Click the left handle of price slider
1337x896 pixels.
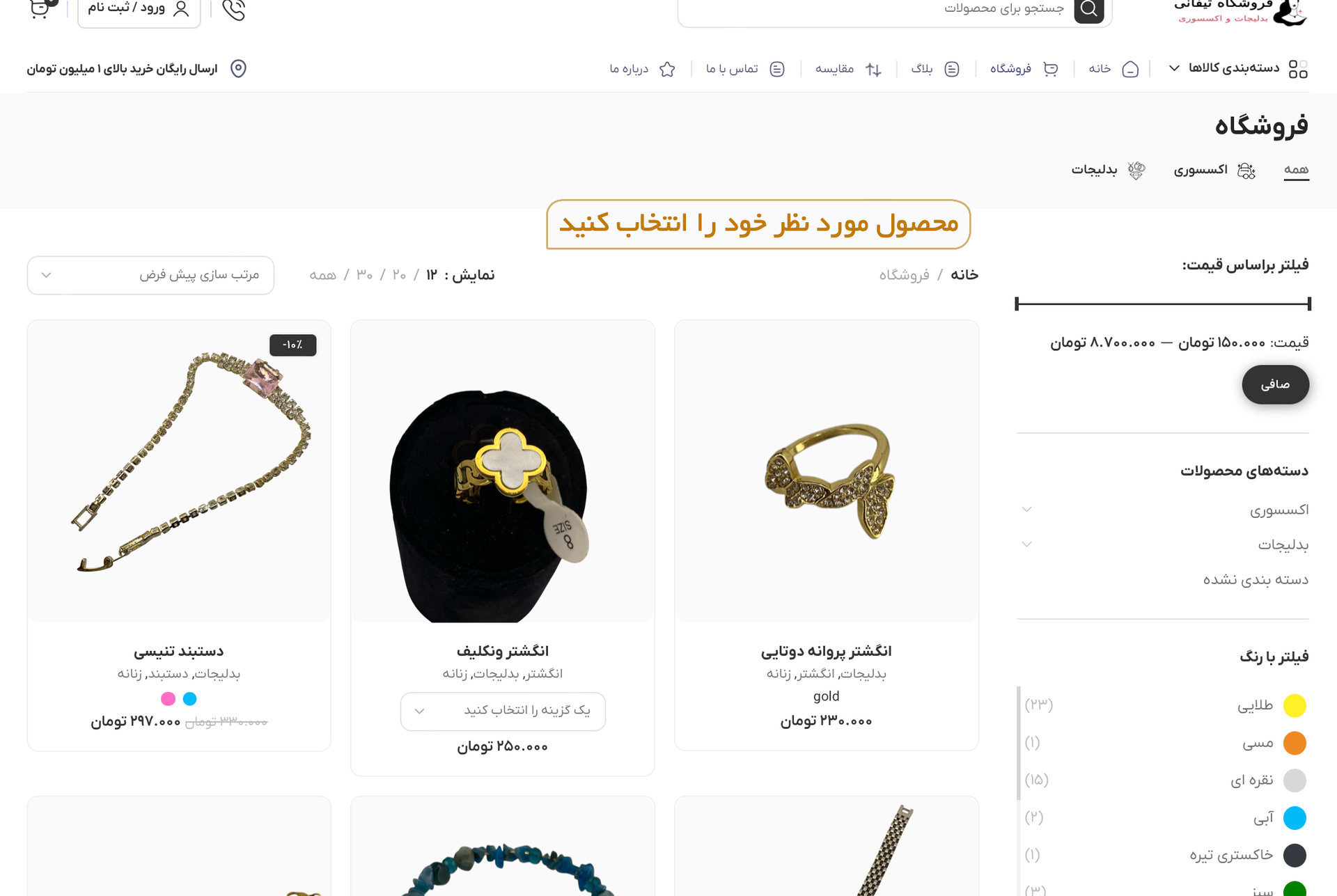[1017, 304]
